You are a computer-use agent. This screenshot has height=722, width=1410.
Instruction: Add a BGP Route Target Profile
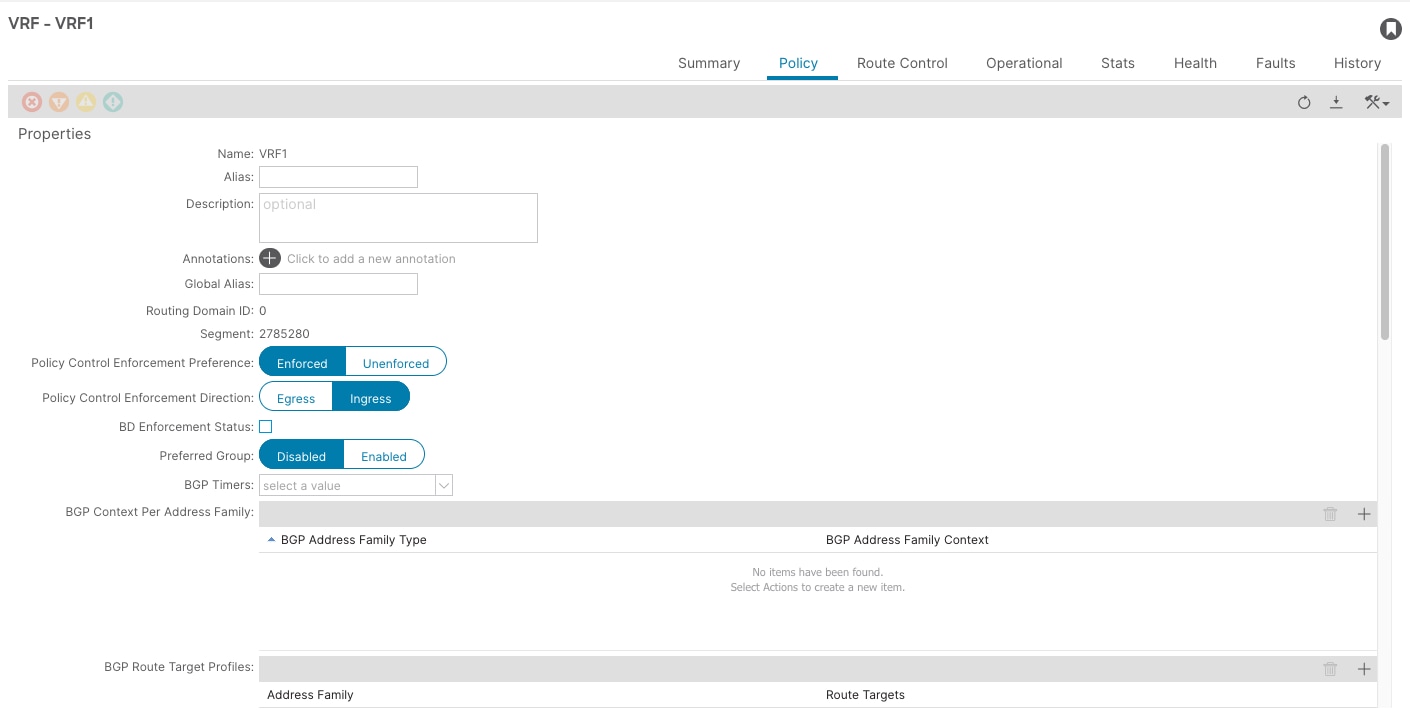(x=1364, y=669)
